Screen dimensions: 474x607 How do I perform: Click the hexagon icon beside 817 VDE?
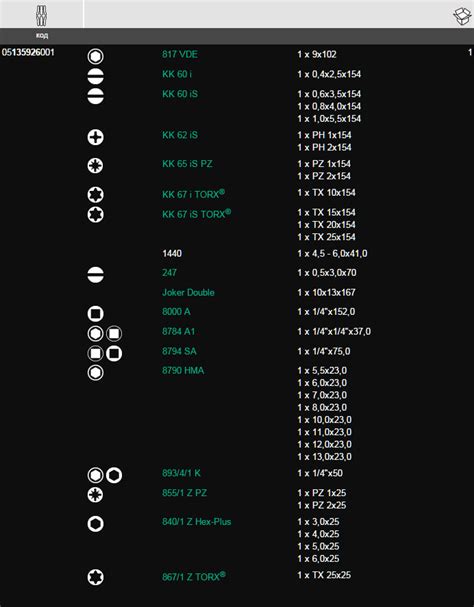tap(95, 57)
